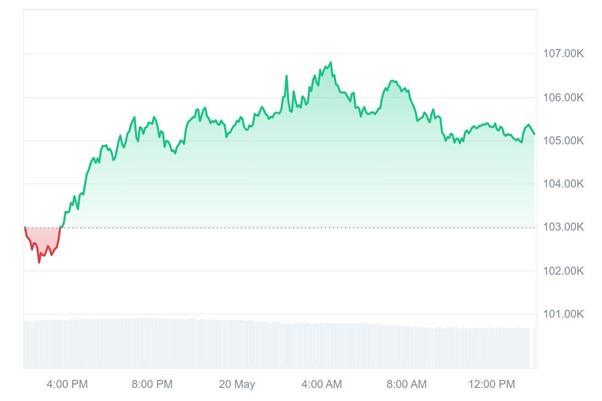Image resolution: width=602 pixels, height=401 pixels.
Task: Select the 20 May date label
Action: (x=237, y=384)
